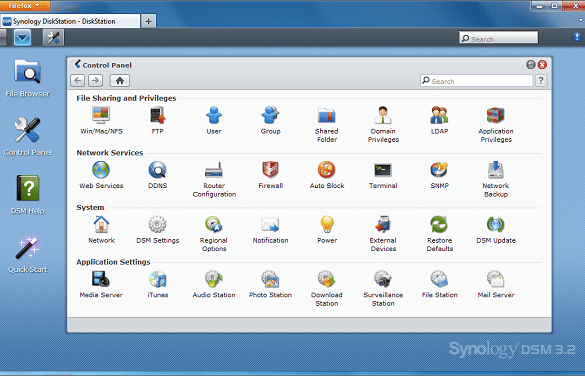Screen dimensions: 585x376
Task: Open Photo Station settings
Action: [270, 279]
